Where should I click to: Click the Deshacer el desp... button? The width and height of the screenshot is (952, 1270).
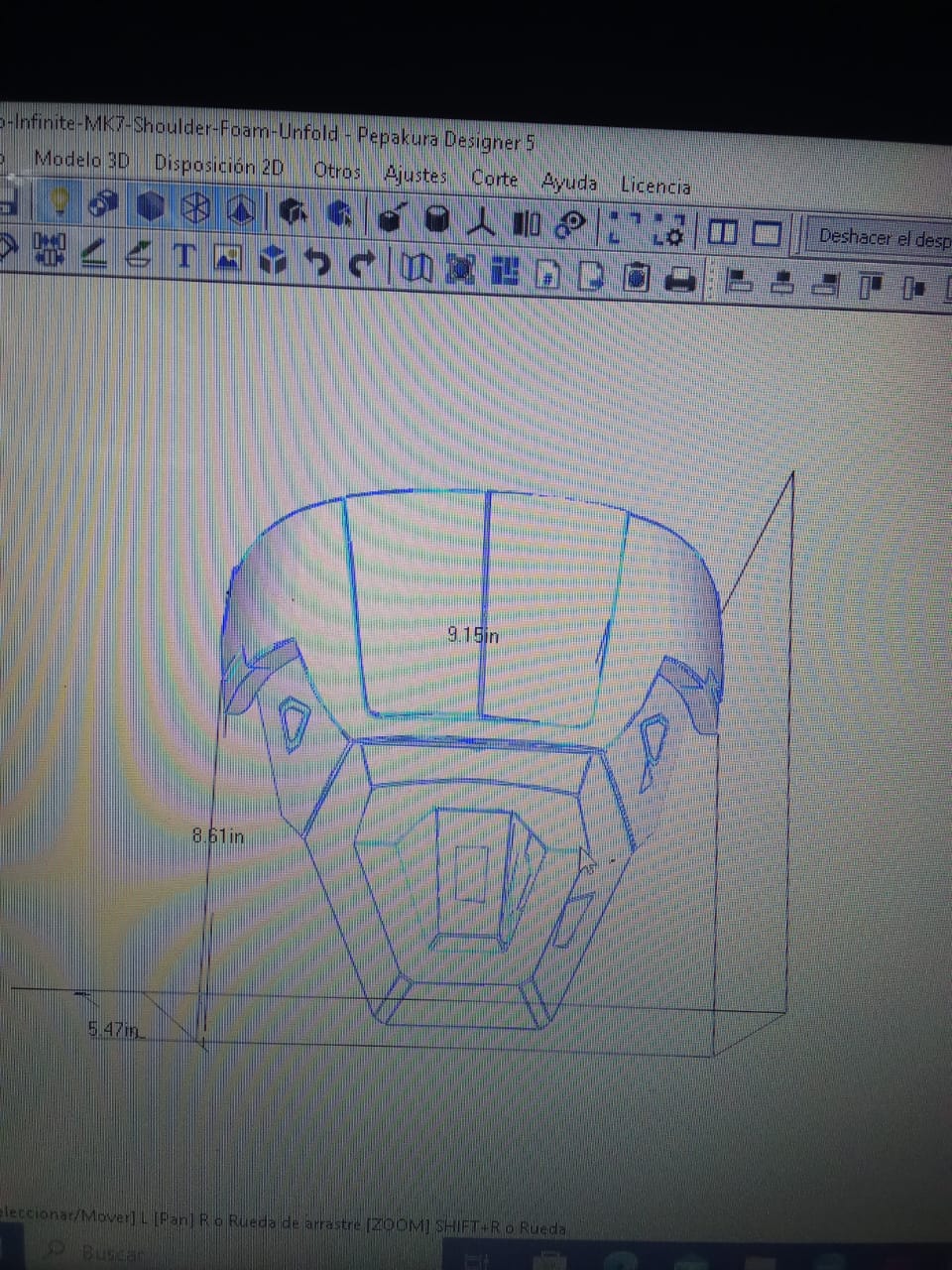881,239
